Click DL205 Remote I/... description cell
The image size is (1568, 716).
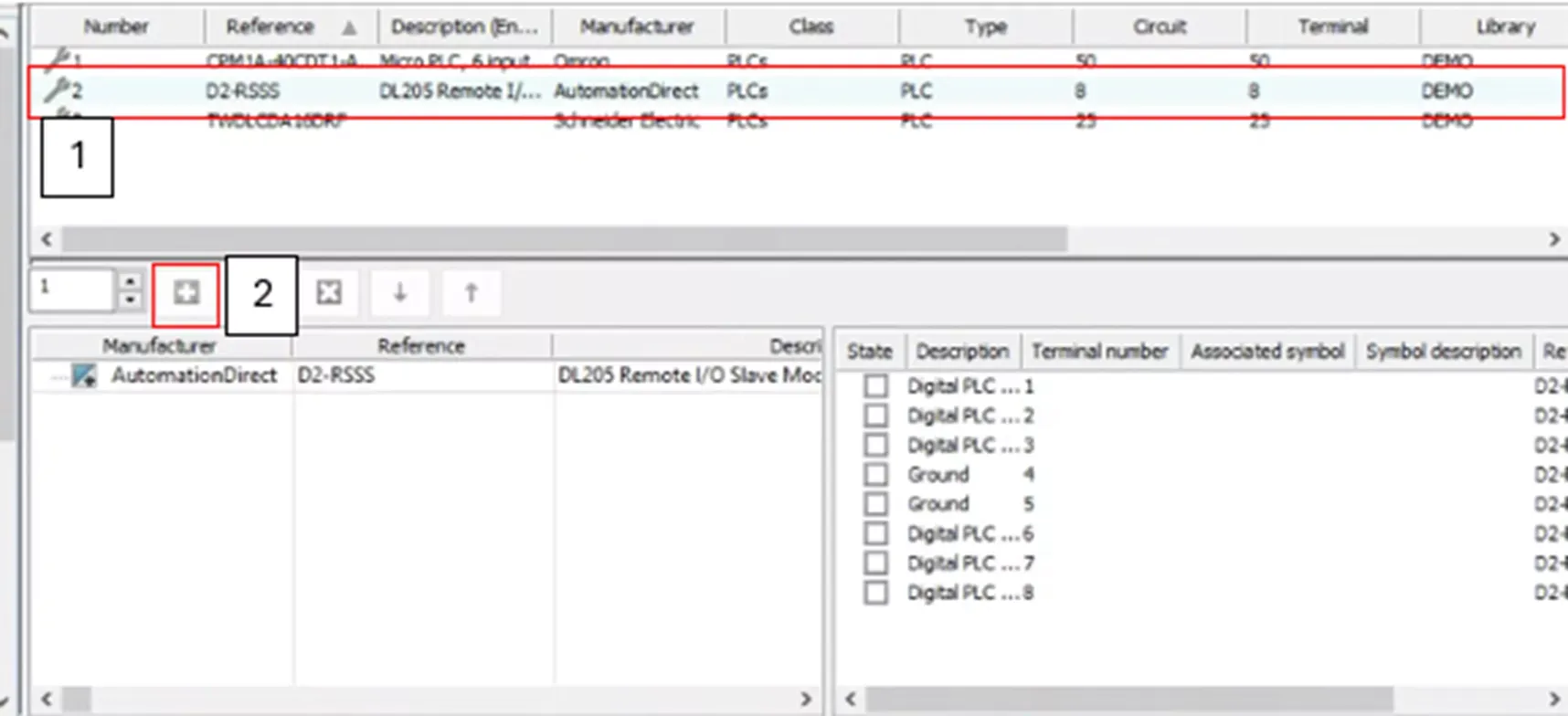[x=460, y=91]
